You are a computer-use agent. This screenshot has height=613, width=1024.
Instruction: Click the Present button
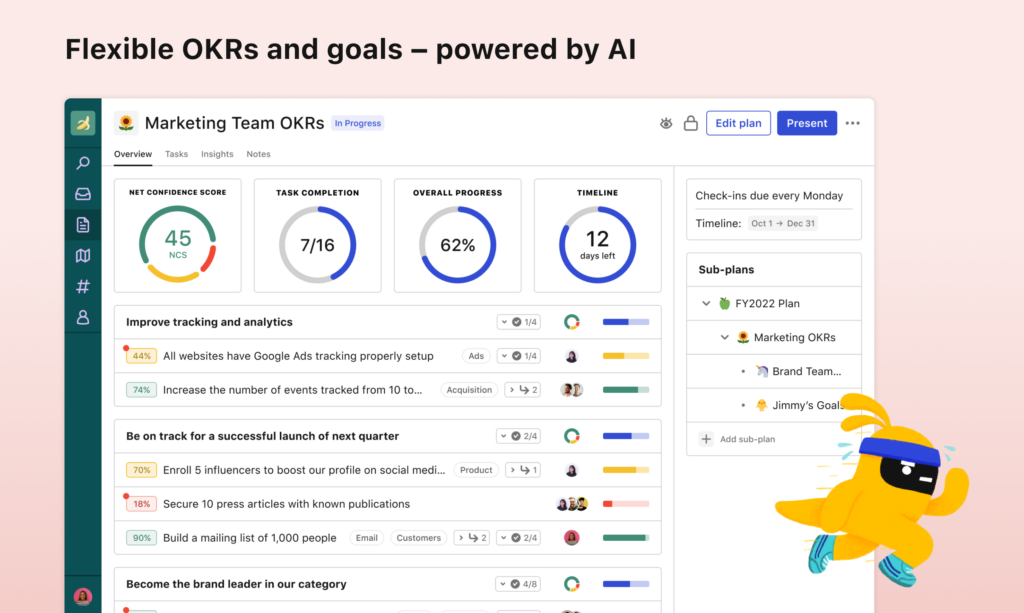[x=806, y=123]
